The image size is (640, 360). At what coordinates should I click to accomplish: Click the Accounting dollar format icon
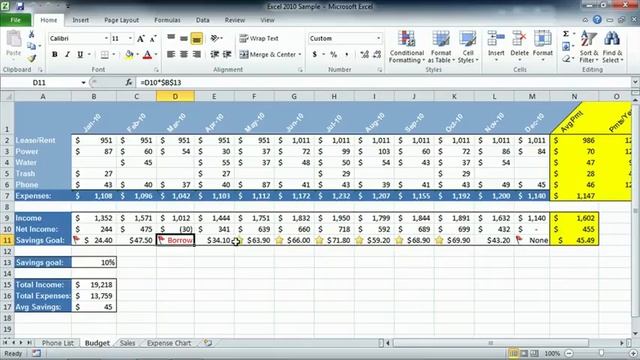click(x=315, y=54)
